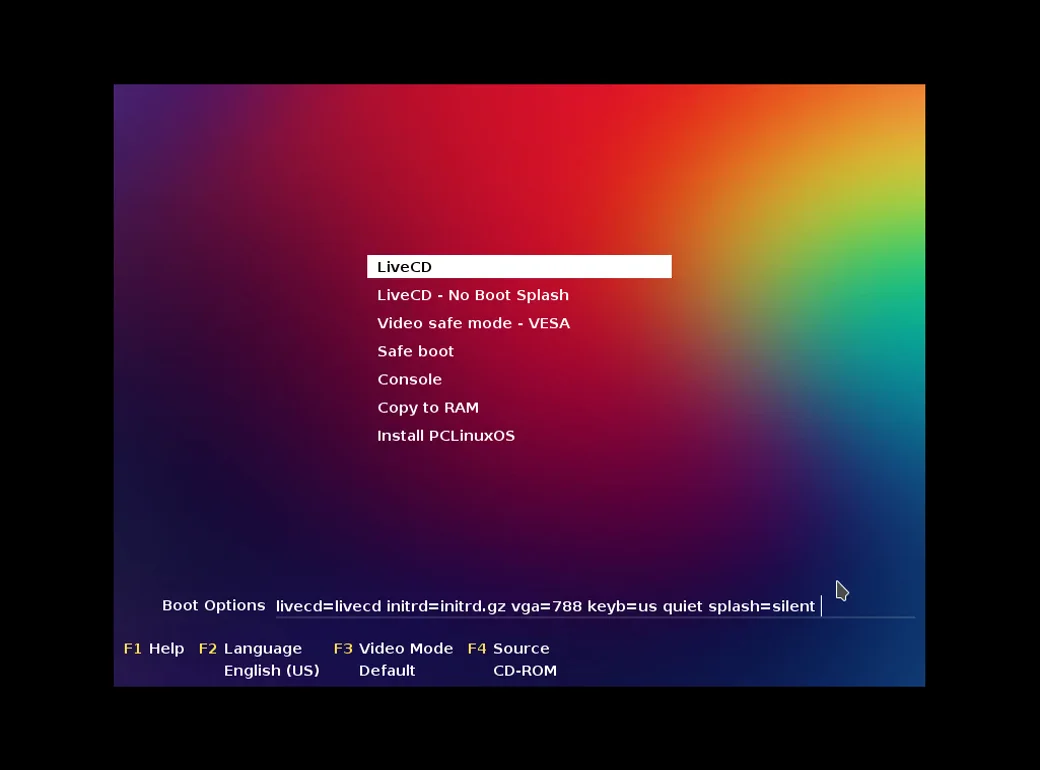The image size is (1040, 770).
Task: Select Video safe mode - VESA entry
Action: [x=474, y=323]
